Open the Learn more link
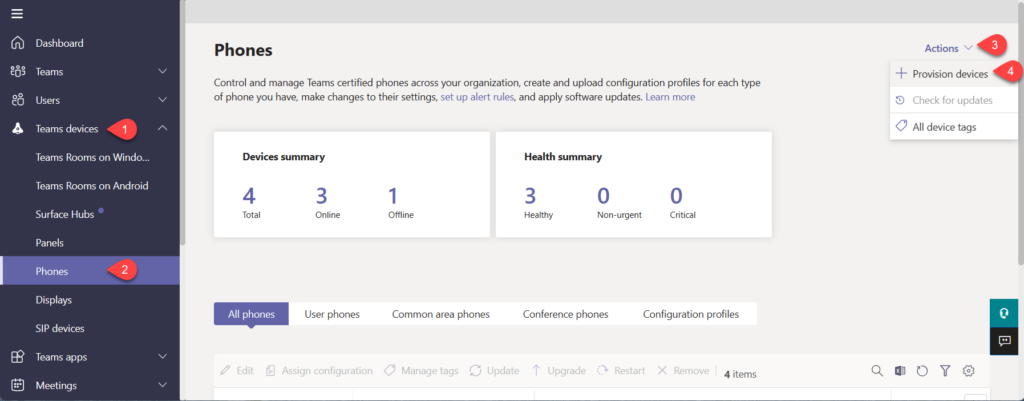1024x401 pixels. pyautogui.click(x=670, y=97)
